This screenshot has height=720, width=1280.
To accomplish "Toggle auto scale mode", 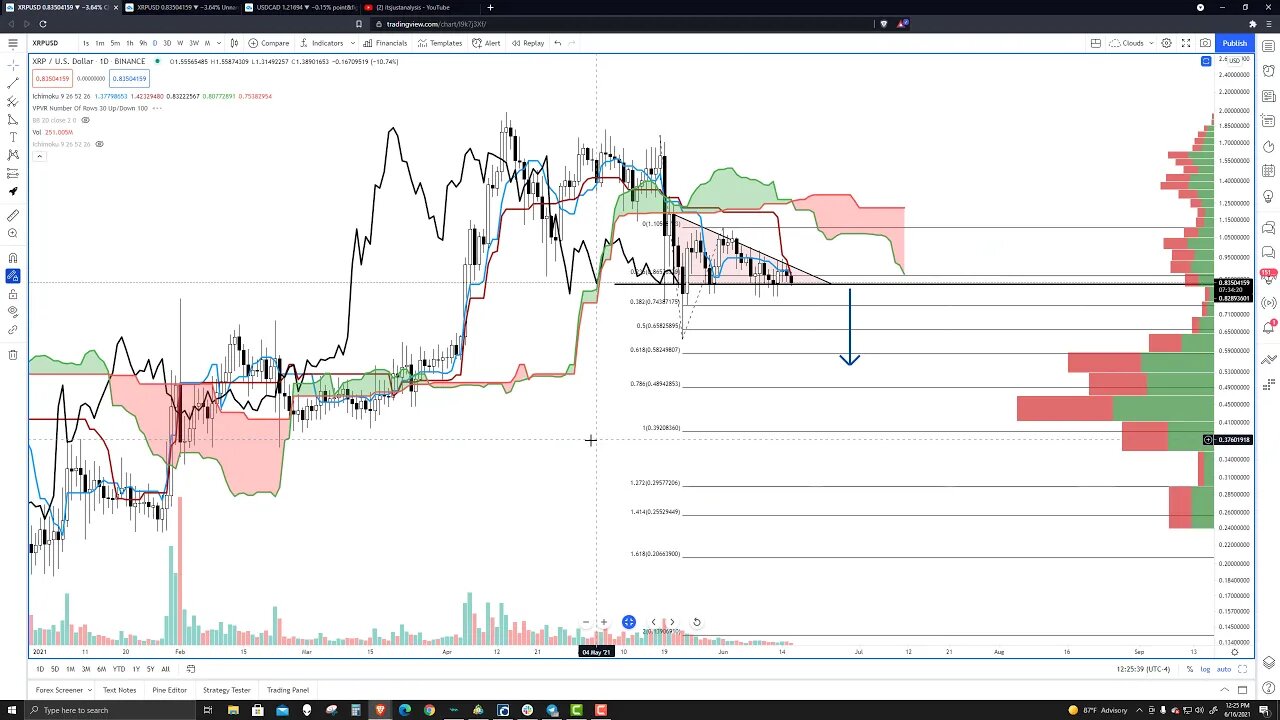I will (1224, 669).
